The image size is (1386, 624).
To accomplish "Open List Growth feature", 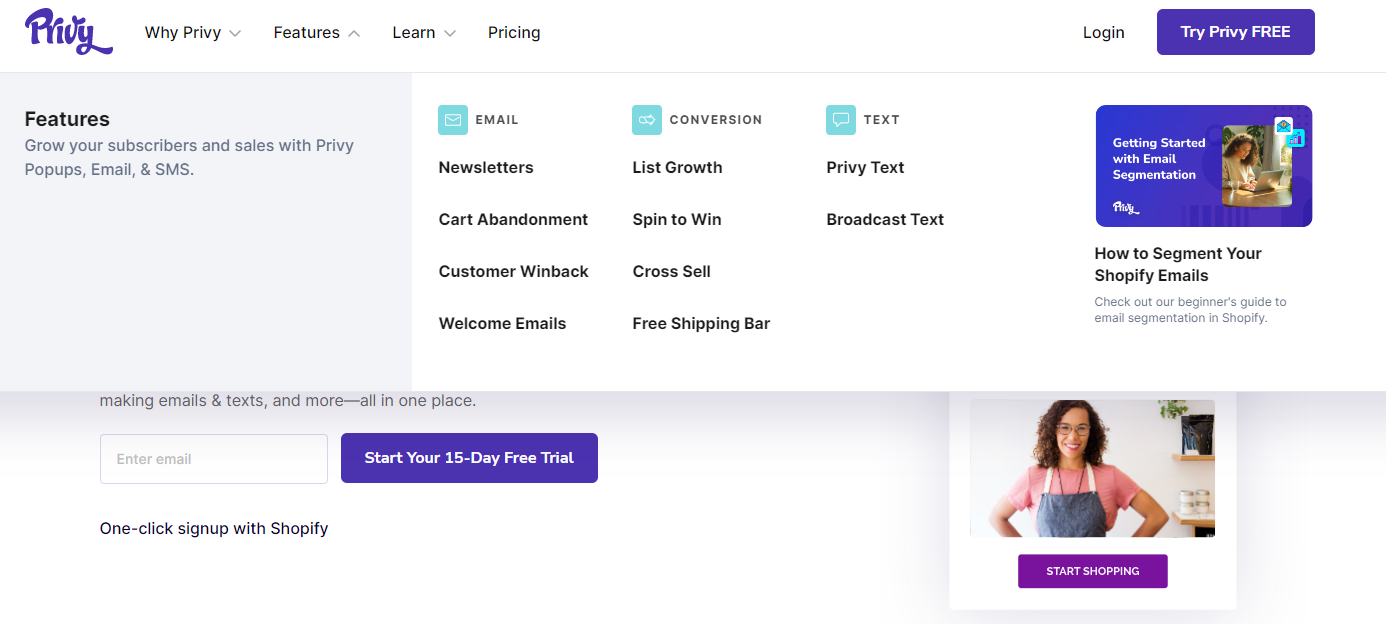I will 677,167.
